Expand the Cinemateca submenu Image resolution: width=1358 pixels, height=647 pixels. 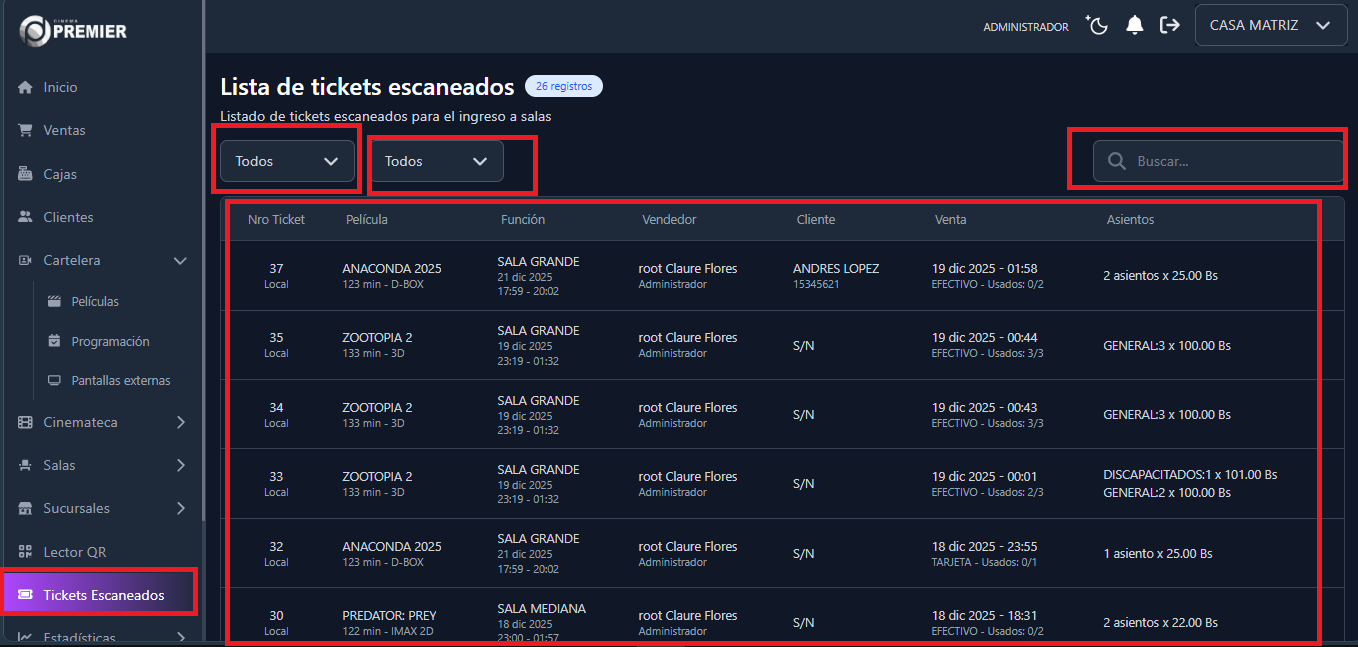coord(180,422)
